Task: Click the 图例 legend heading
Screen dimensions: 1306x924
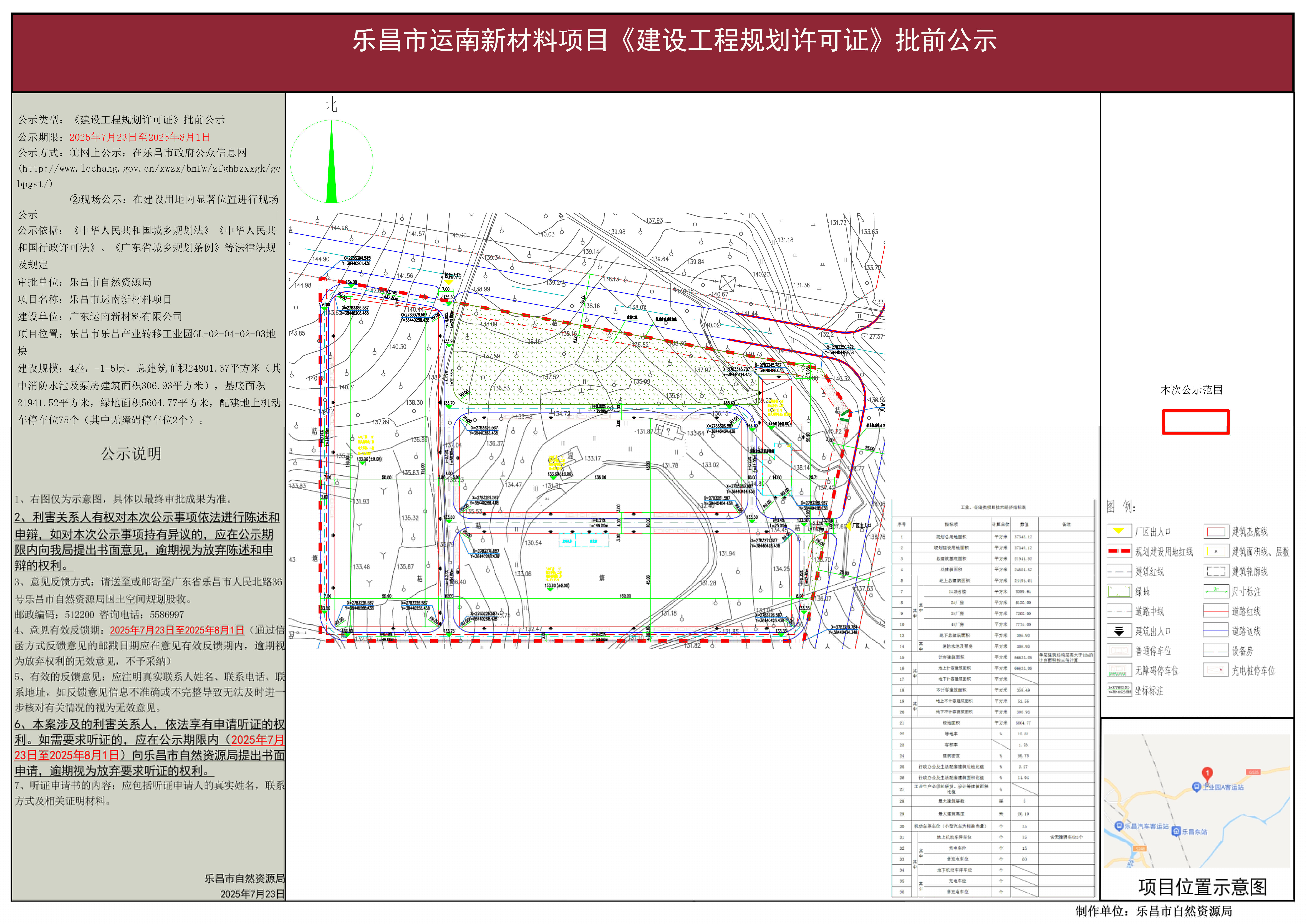Action: pos(1121,506)
